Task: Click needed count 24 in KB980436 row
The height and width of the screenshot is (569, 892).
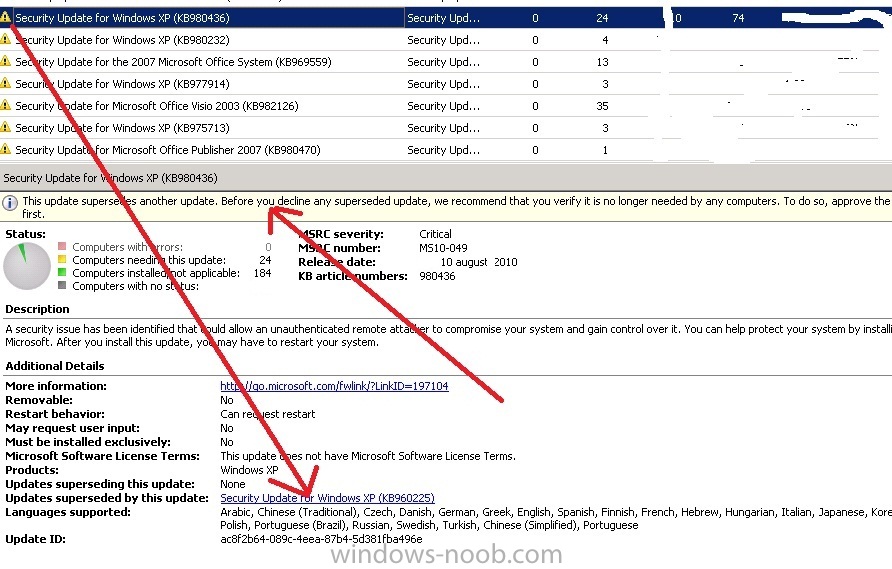Action: pyautogui.click(x=602, y=18)
